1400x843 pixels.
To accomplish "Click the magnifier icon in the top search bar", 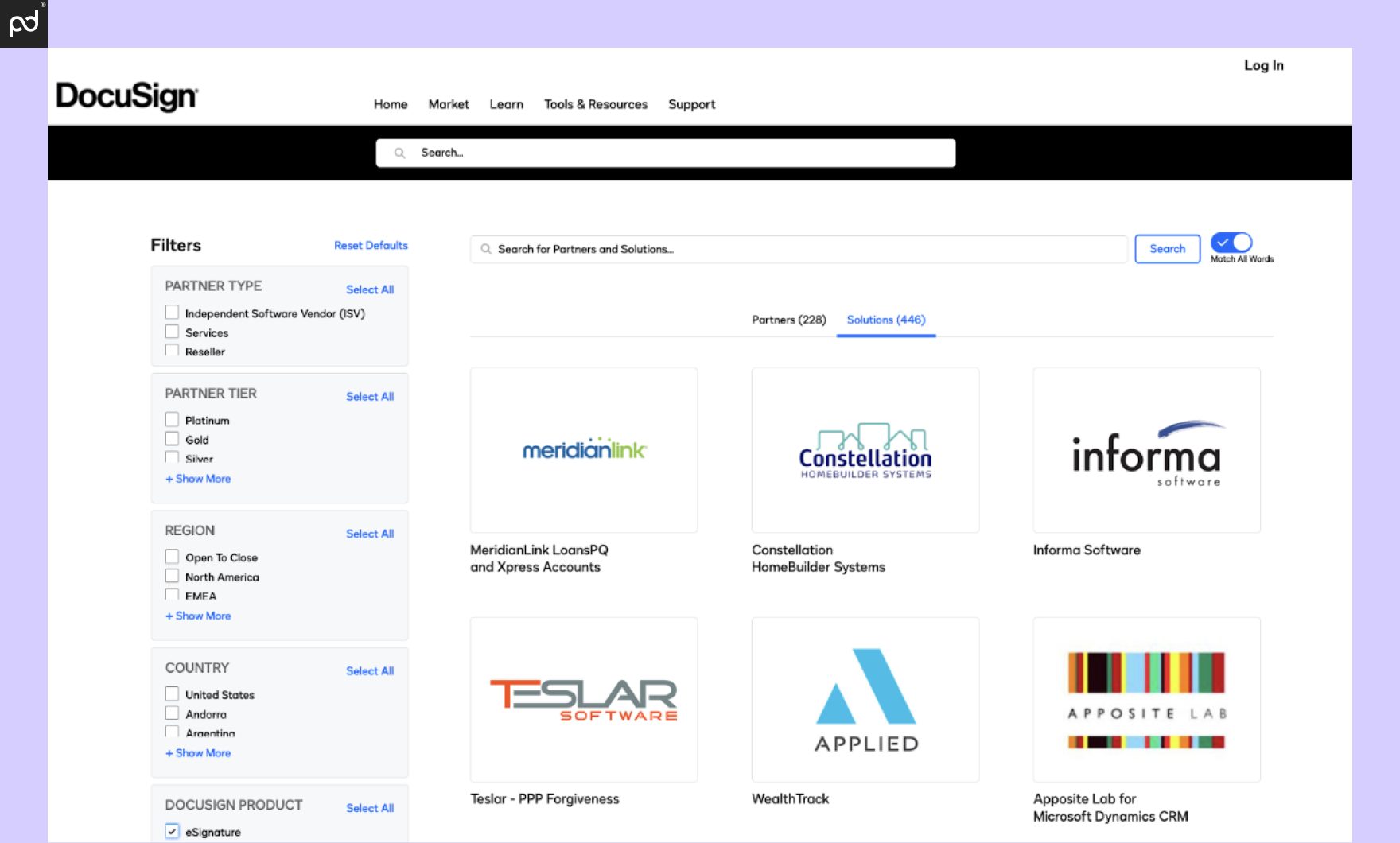I will pos(400,153).
